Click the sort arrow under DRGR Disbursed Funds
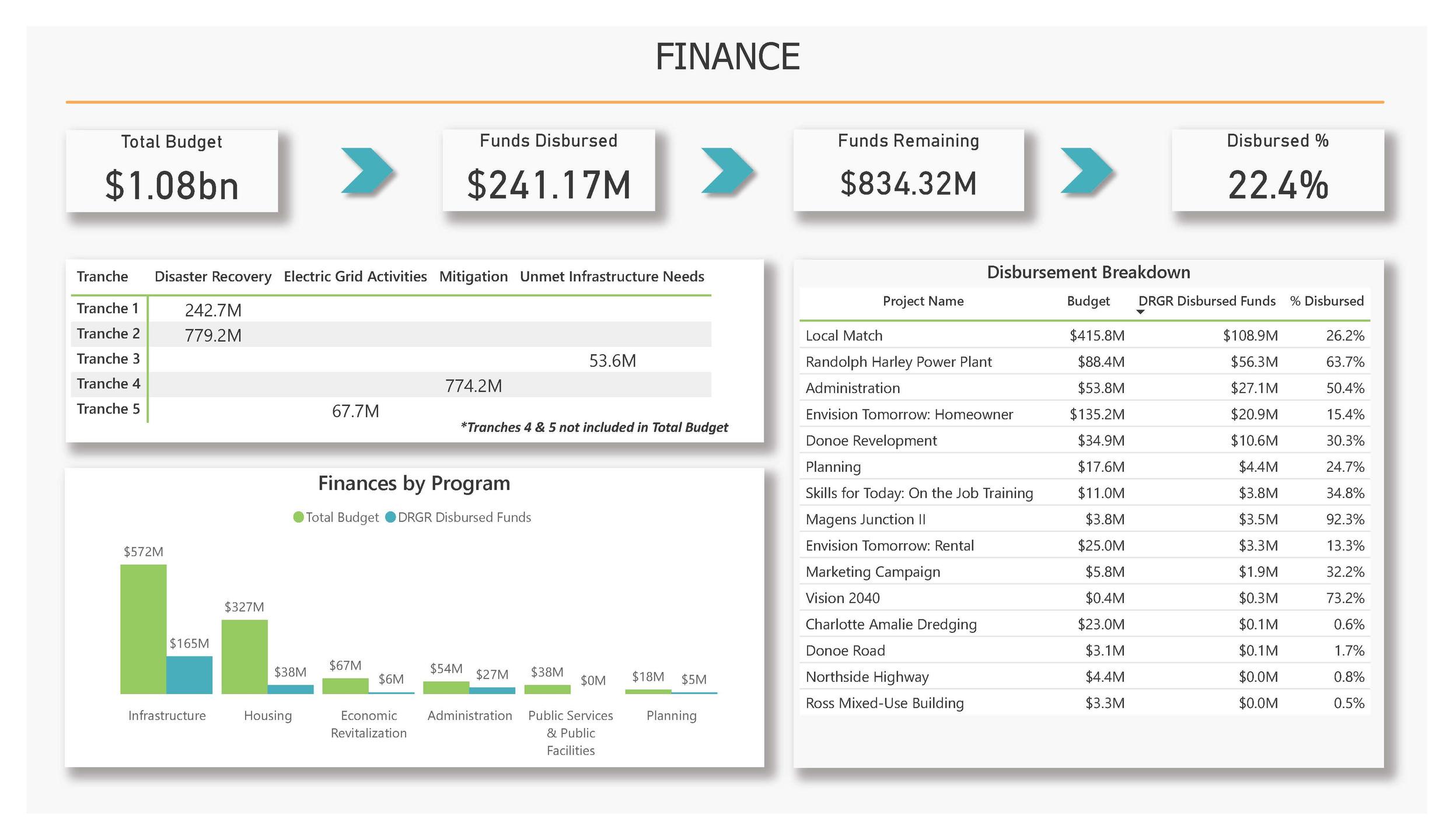 (x=1140, y=312)
